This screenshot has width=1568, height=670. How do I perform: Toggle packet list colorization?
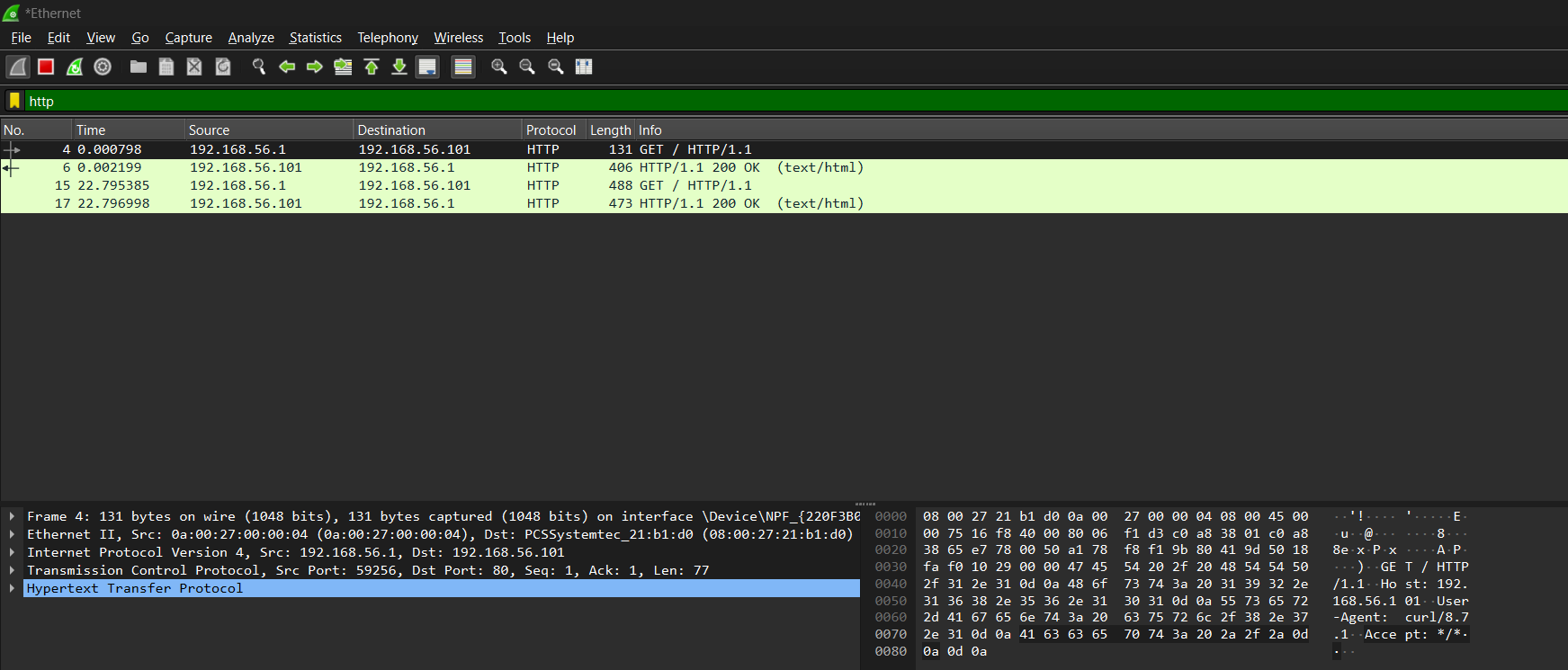click(x=463, y=67)
